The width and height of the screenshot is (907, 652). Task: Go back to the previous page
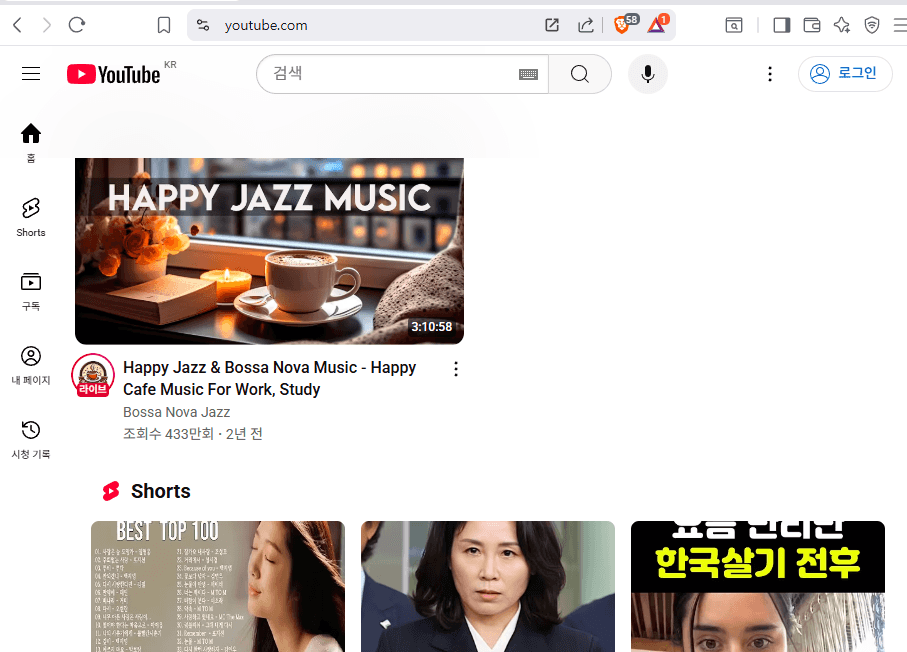pos(17,25)
